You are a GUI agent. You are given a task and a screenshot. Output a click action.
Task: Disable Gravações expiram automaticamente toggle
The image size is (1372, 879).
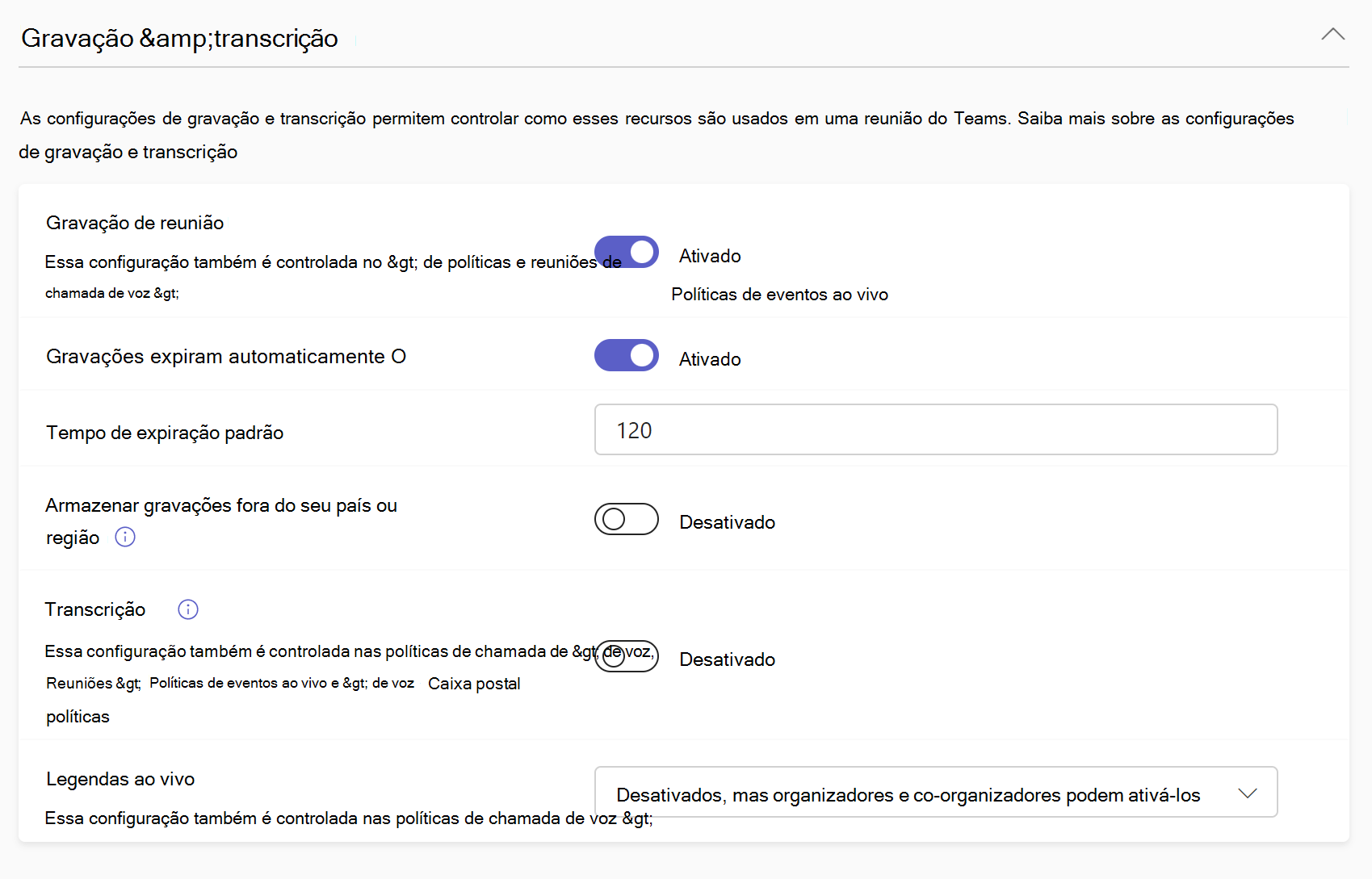tap(627, 355)
